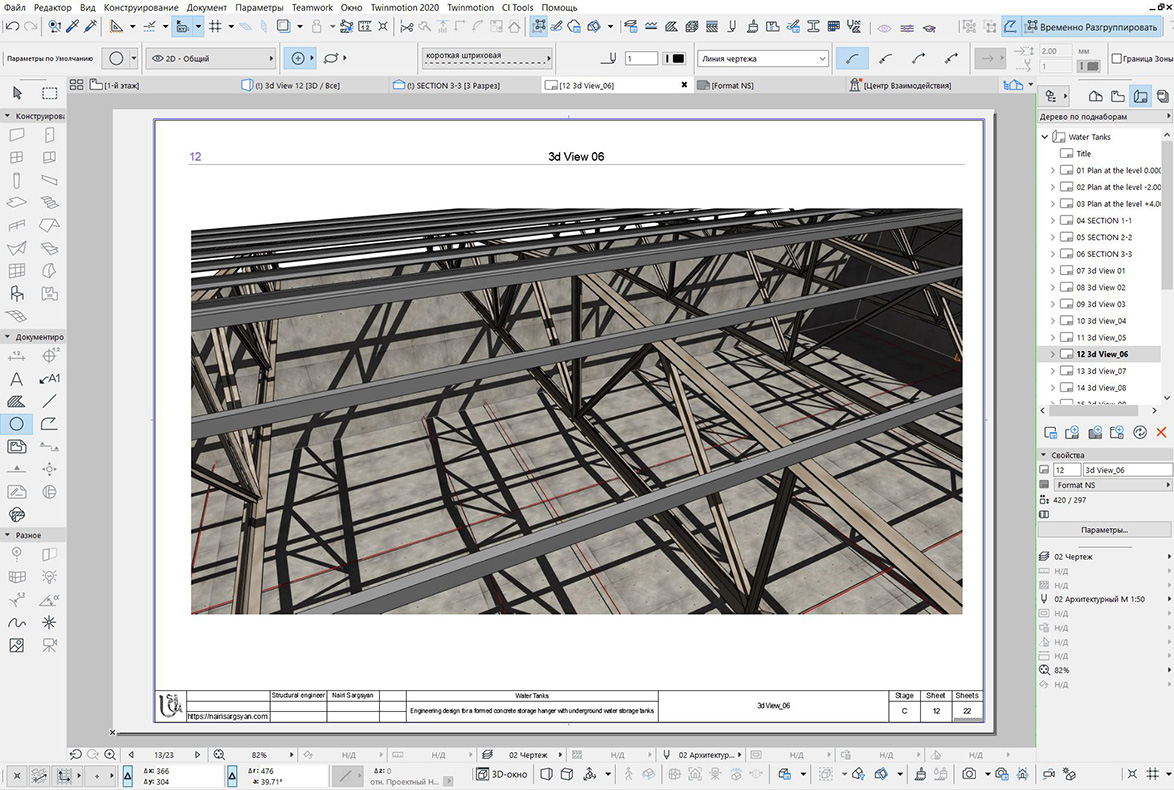This screenshot has height=790, width=1174.
Task: Open the Twinmotion 2020 menu
Action: click(405, 7)
